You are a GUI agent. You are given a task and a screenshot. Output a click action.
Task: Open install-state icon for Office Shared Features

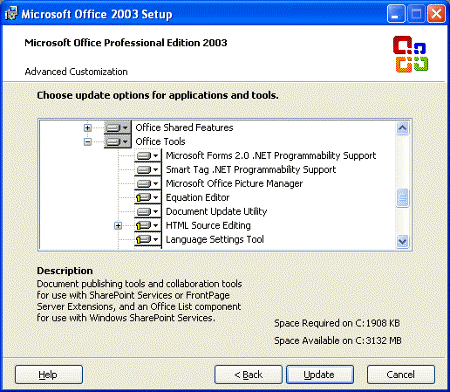point(117,128)
